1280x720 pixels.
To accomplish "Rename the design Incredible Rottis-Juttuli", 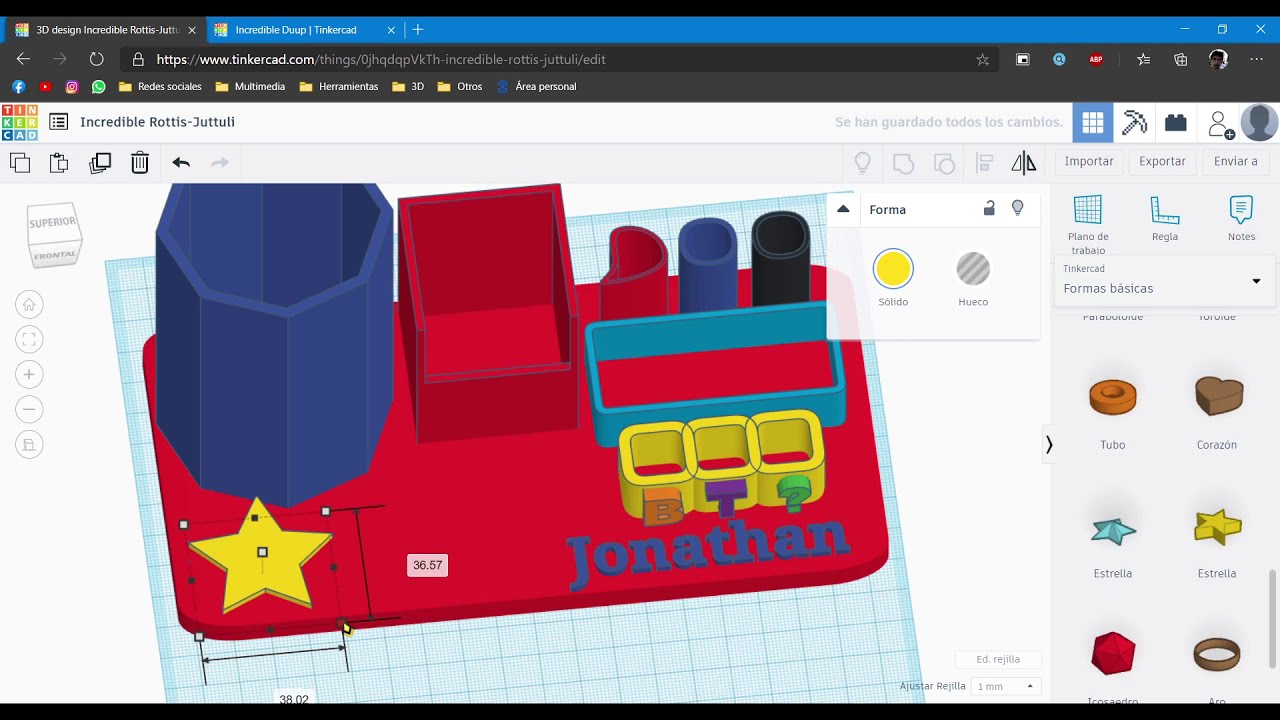I will 157,122.
